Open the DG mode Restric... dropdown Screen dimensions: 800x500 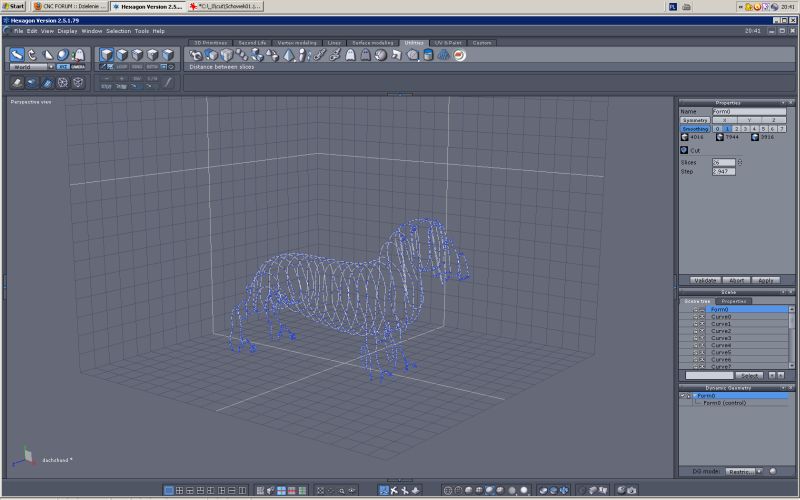click(x=744, y=471)
